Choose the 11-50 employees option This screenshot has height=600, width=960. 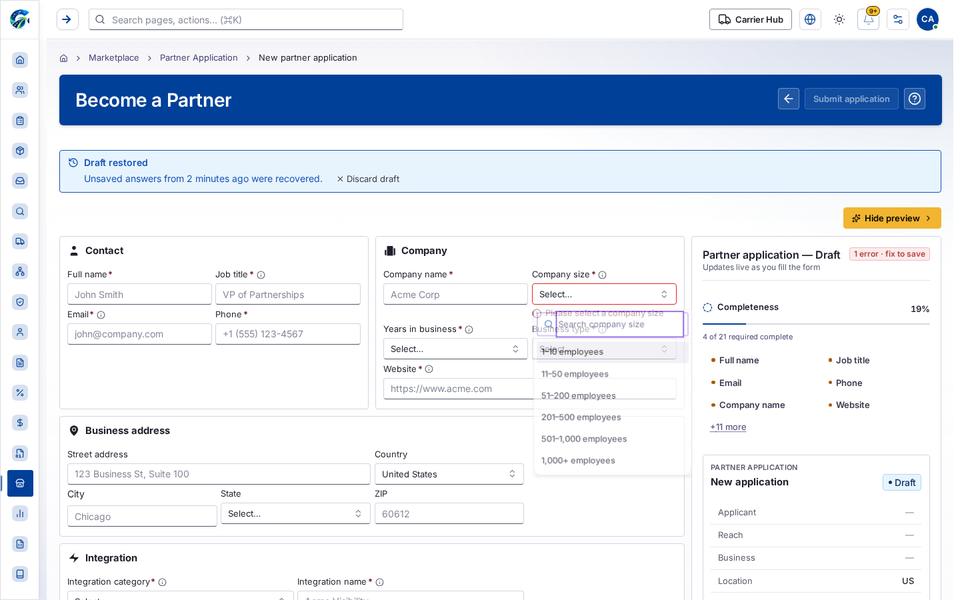click(x=610, y=373)
